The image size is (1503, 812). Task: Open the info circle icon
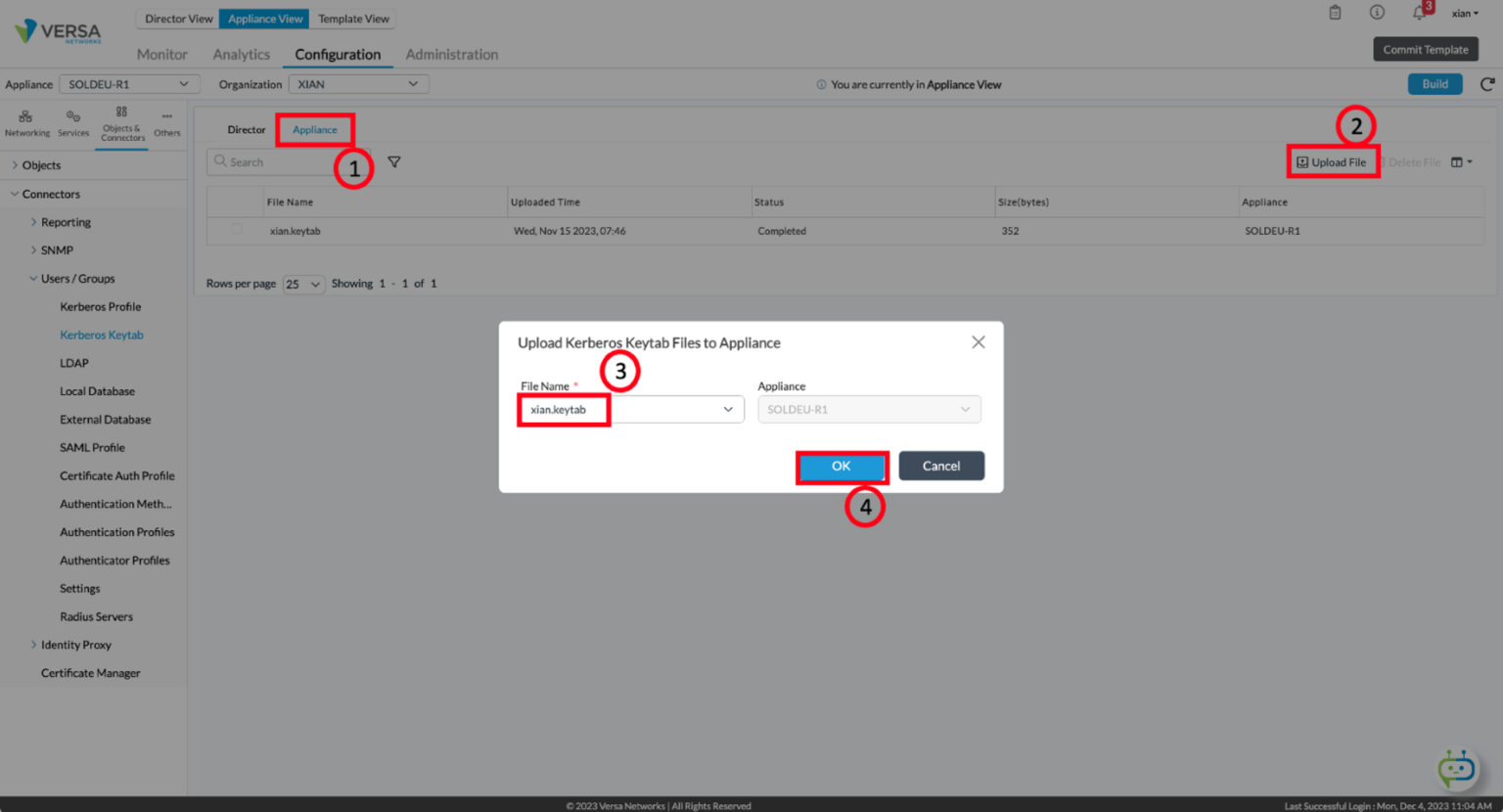click(1377, 13)
